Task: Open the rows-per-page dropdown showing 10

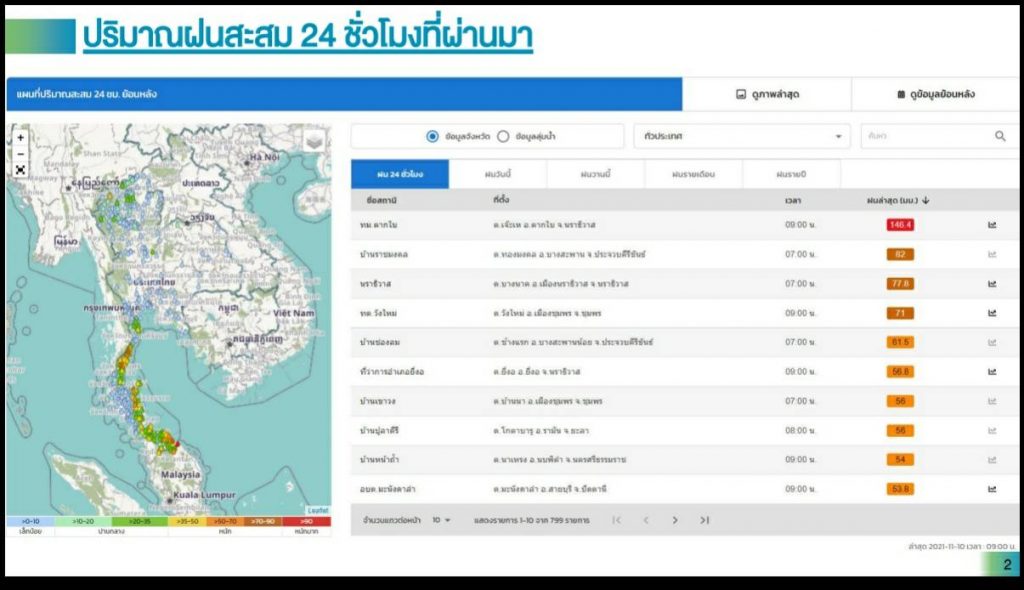Action: pos(442,520)
